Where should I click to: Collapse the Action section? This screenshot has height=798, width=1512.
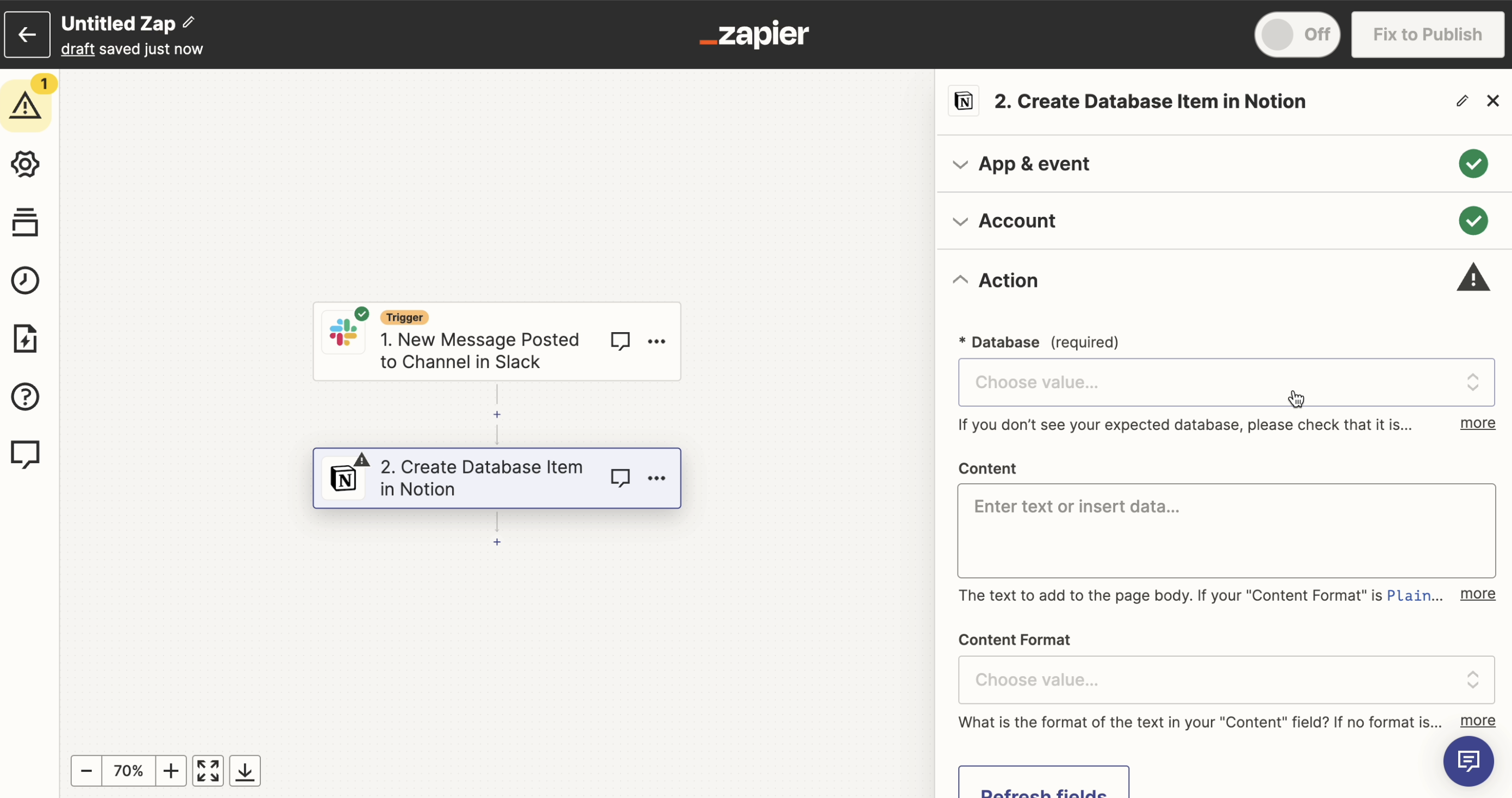click(1007, 280)
